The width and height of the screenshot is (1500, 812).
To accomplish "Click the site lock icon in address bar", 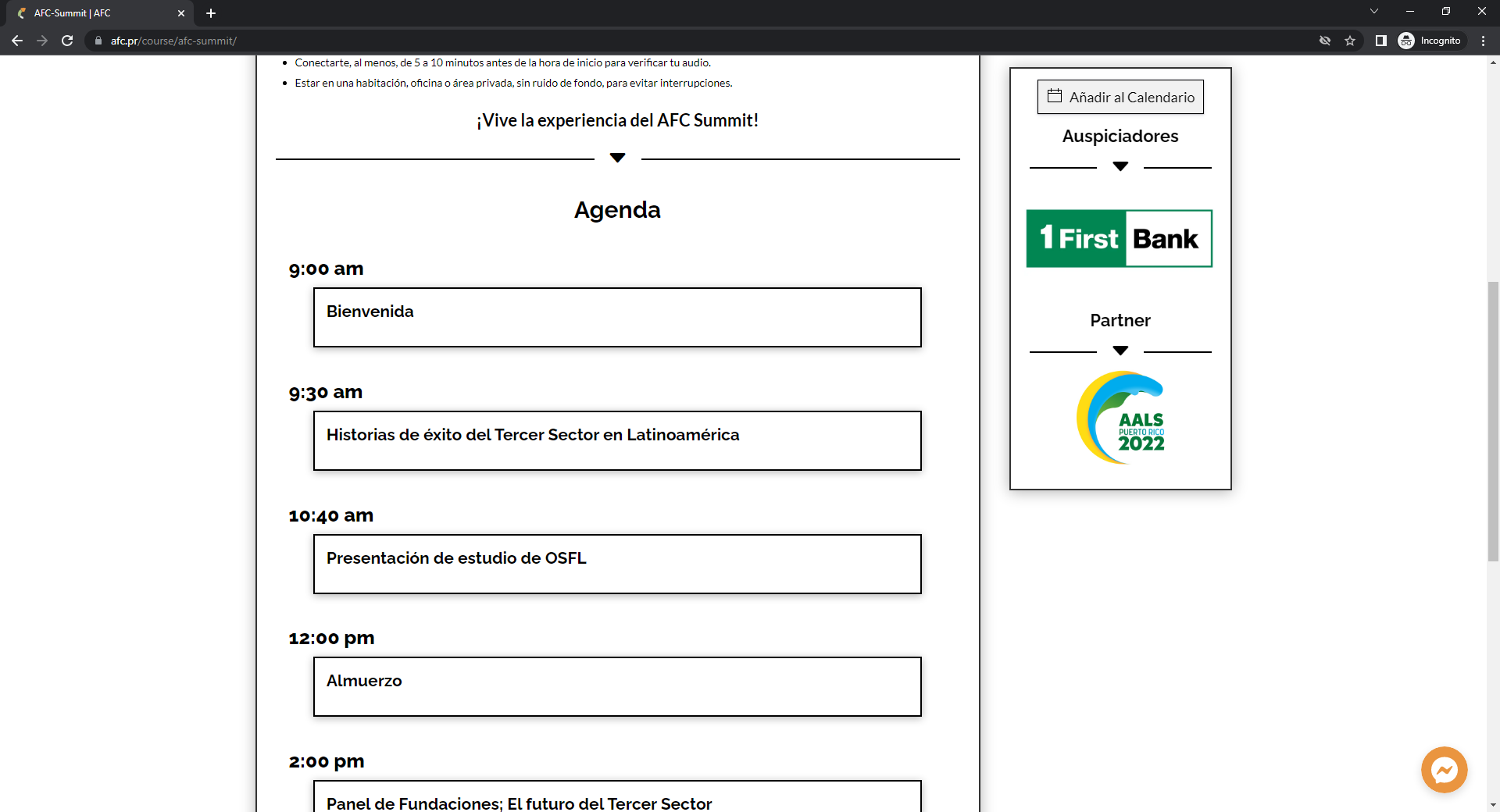I will coord(98,41).
